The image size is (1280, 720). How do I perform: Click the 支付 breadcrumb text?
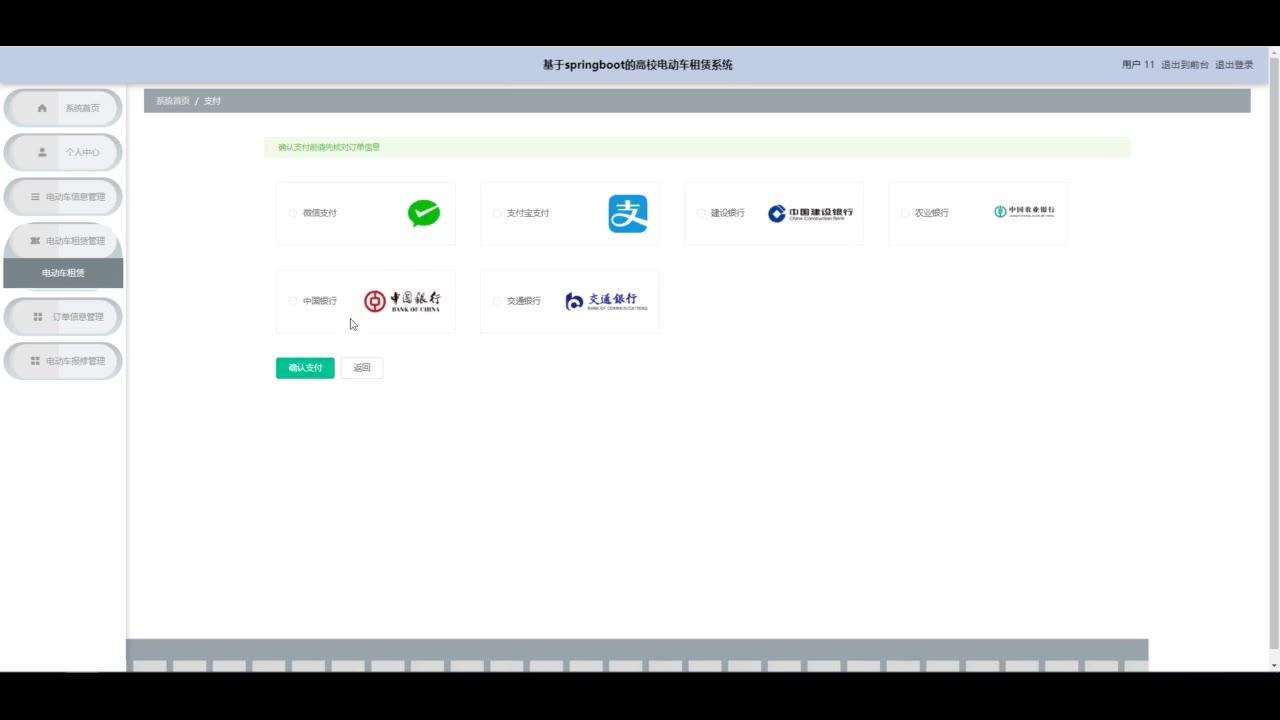[212, 101]
